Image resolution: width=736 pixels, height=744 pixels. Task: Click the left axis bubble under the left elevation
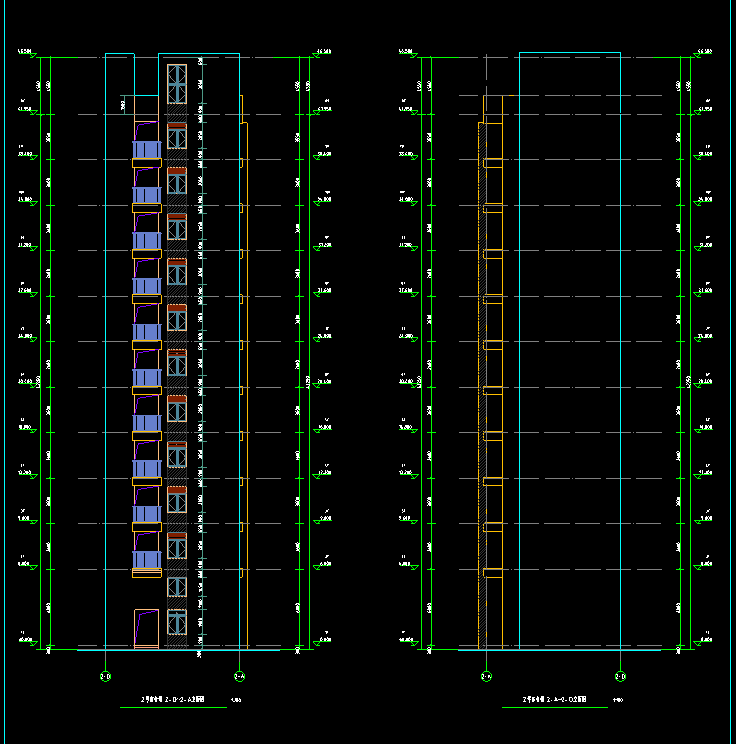pos(105,677)
